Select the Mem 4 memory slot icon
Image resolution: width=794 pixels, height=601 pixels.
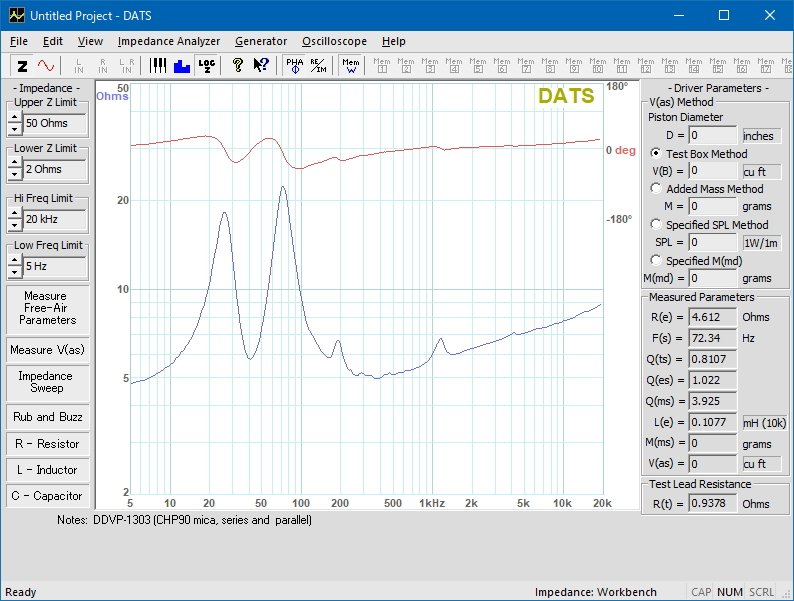click(454, 66)
